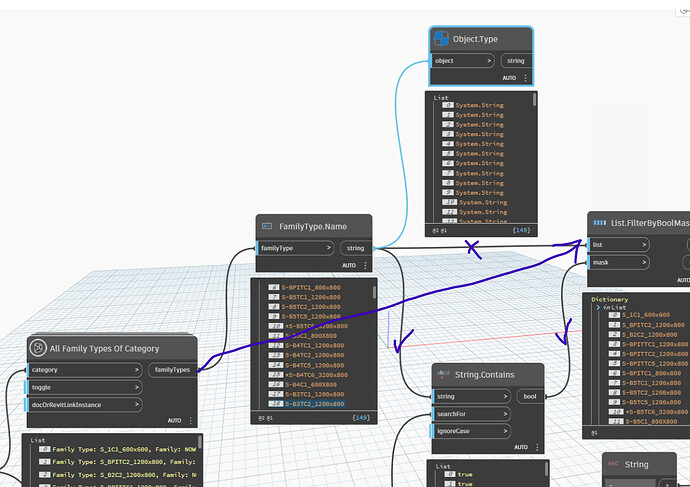Select S-B3TC2_1200x800 item in FamilyType.Name preview
This screenshot has width=690, height=487.
[315, 403]
